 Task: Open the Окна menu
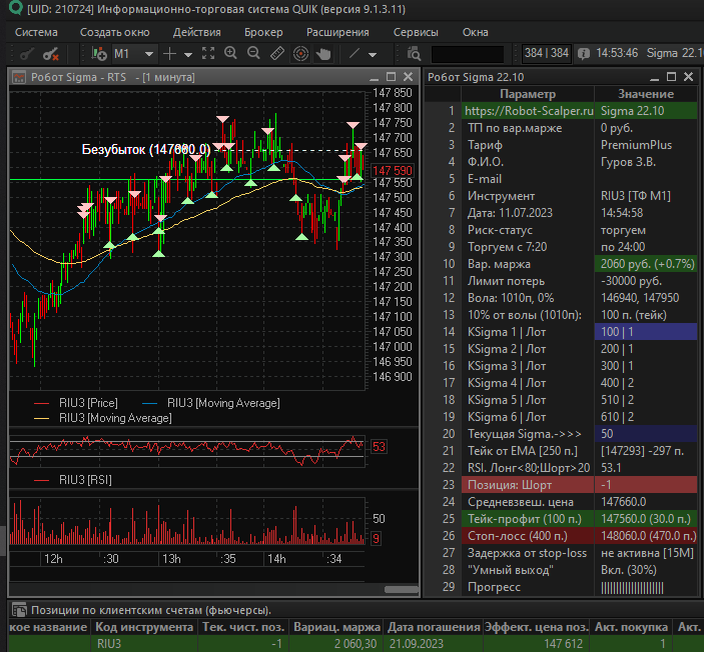tap(475, 32)
